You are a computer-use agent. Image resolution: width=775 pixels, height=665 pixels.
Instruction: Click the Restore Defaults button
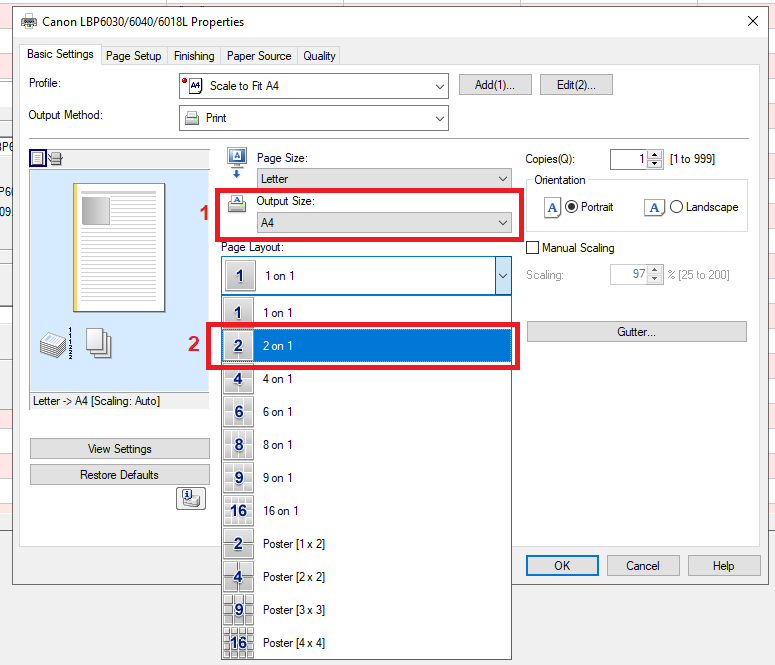point(119,475)
